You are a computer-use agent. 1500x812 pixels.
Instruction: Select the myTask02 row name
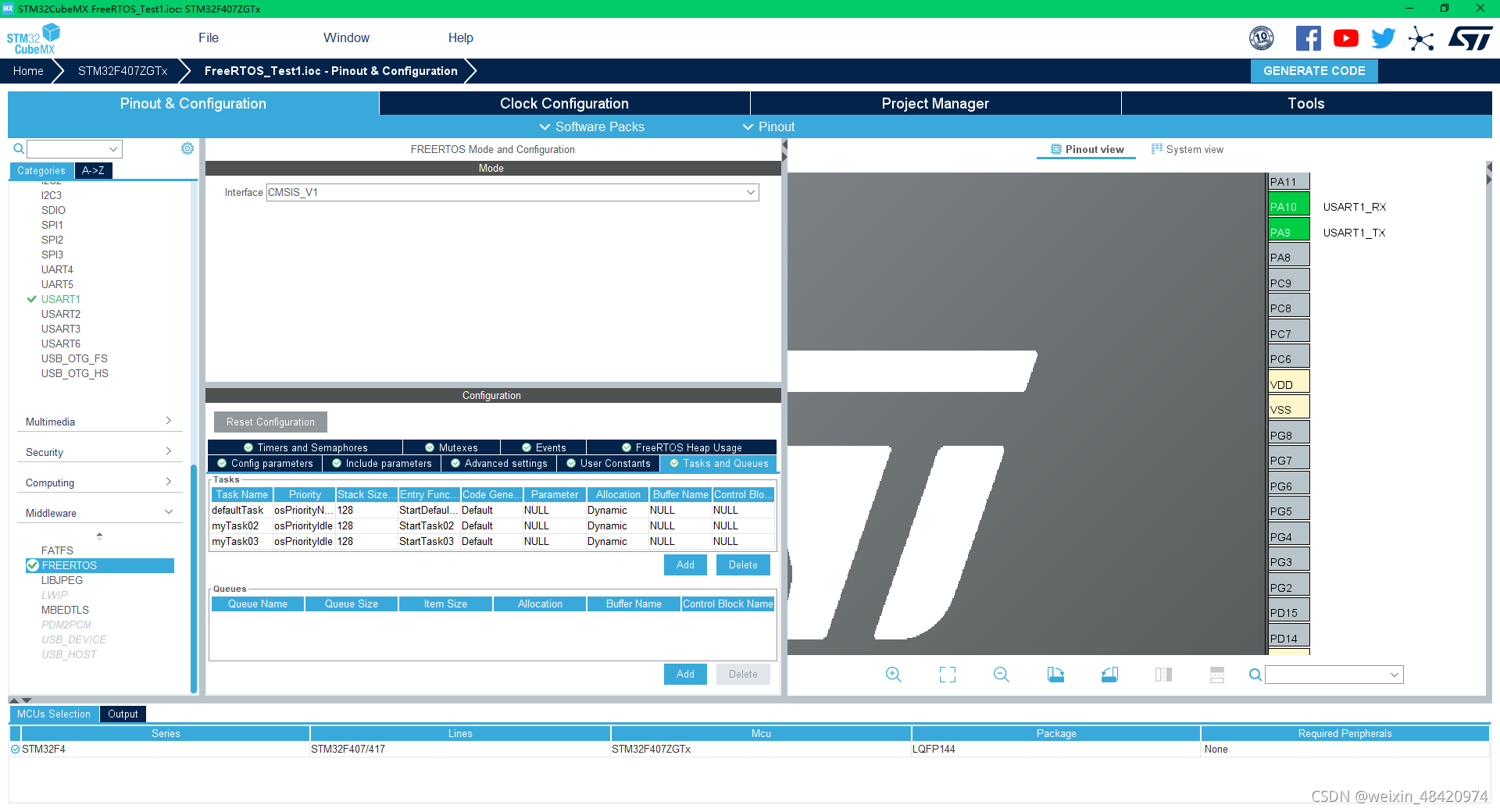[x=235, y=525]
